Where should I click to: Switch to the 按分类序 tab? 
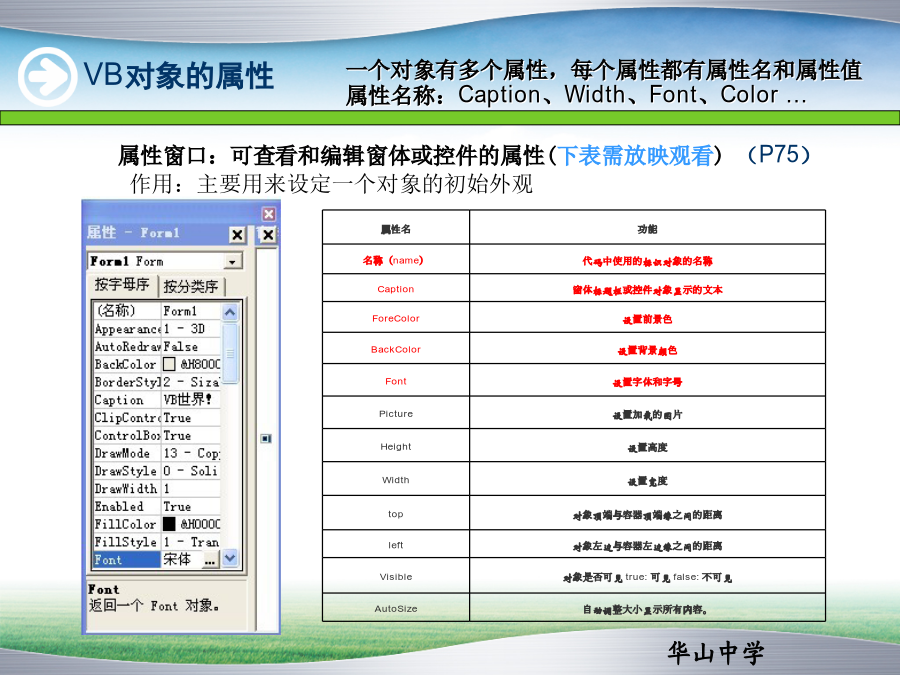[x=191, y=286]
